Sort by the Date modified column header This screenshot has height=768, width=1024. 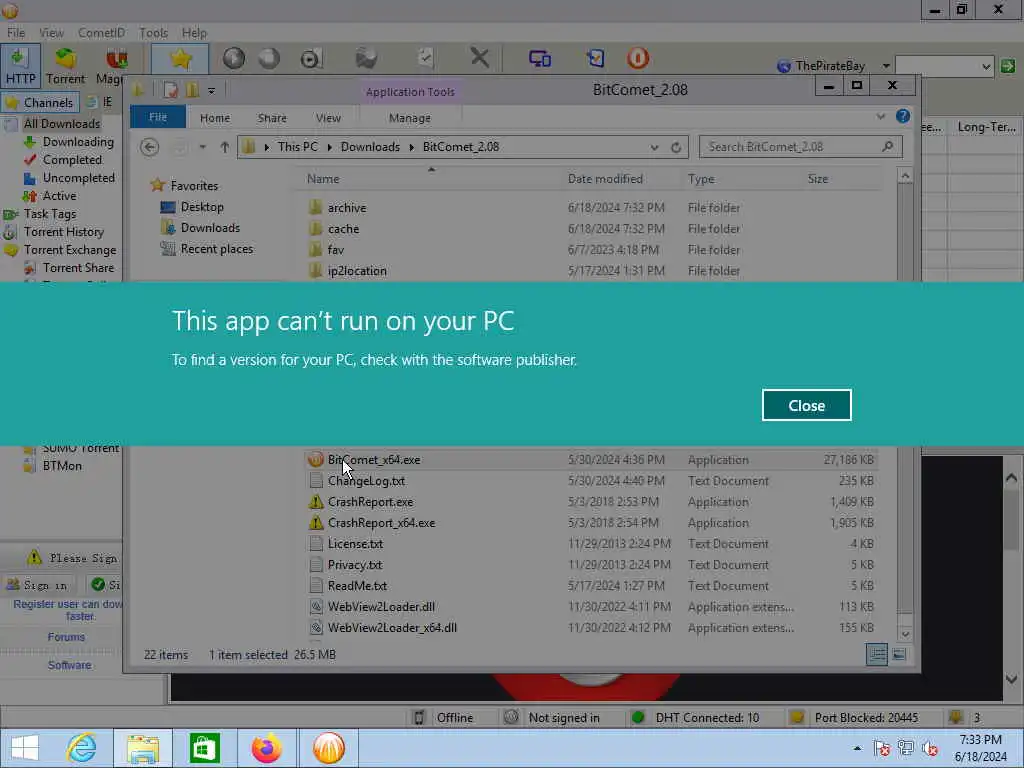[x=605, y=178]
